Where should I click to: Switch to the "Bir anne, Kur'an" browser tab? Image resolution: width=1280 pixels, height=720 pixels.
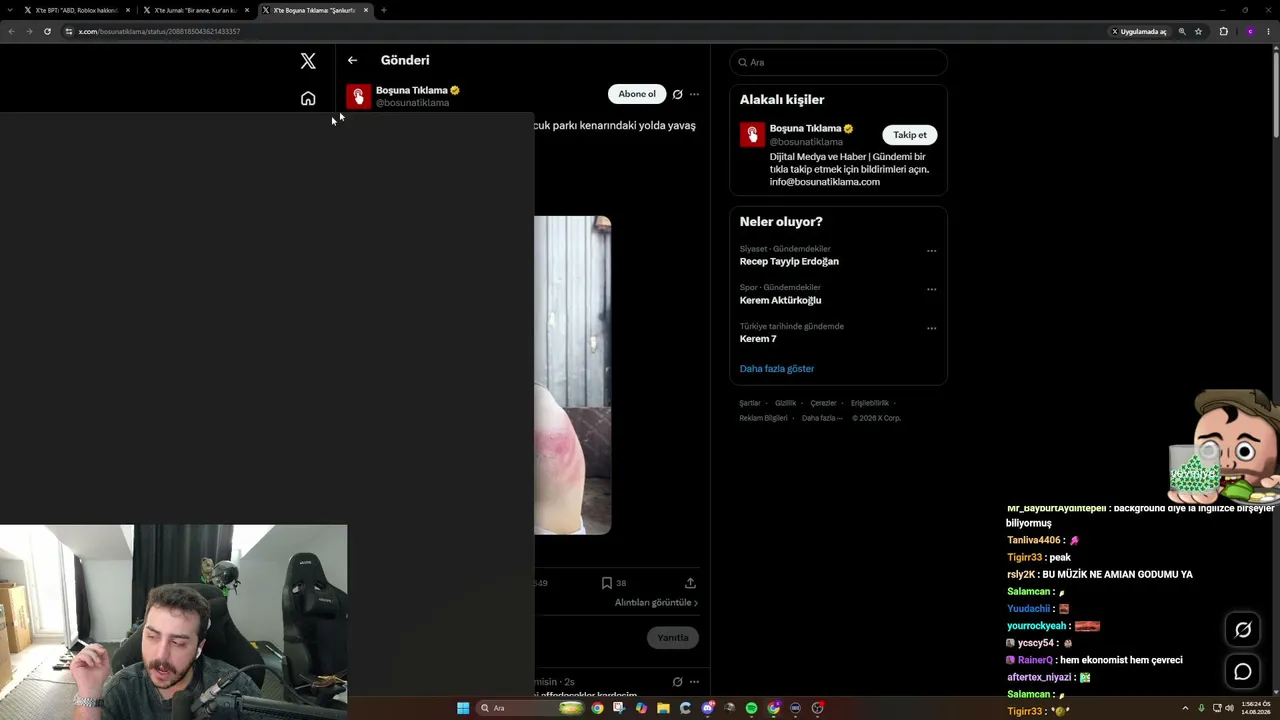pos(196,10)
